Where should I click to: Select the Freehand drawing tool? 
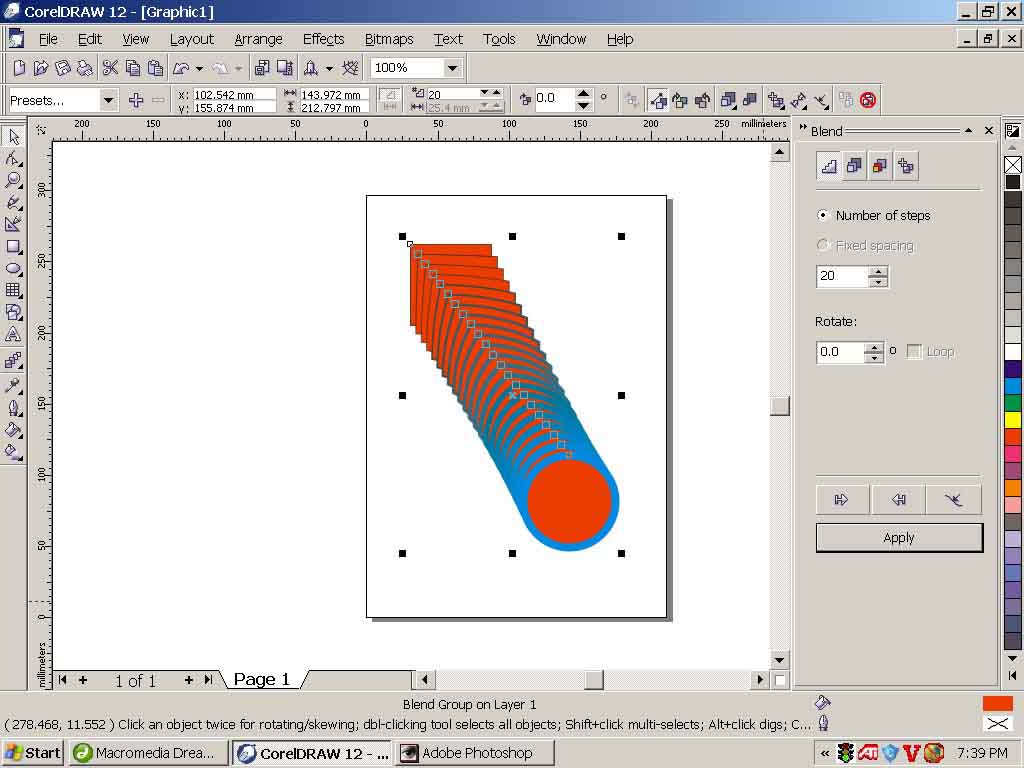click(13, 202)
